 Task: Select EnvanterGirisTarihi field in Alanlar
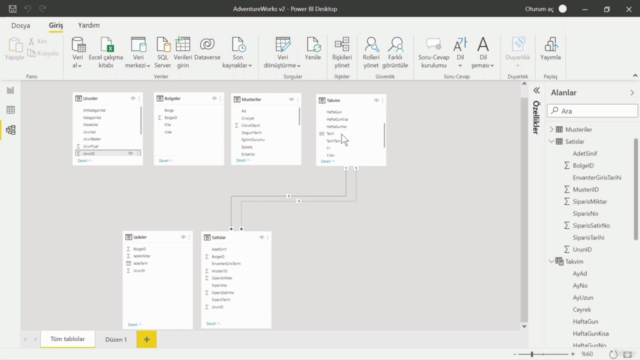[x=597, y=178]
